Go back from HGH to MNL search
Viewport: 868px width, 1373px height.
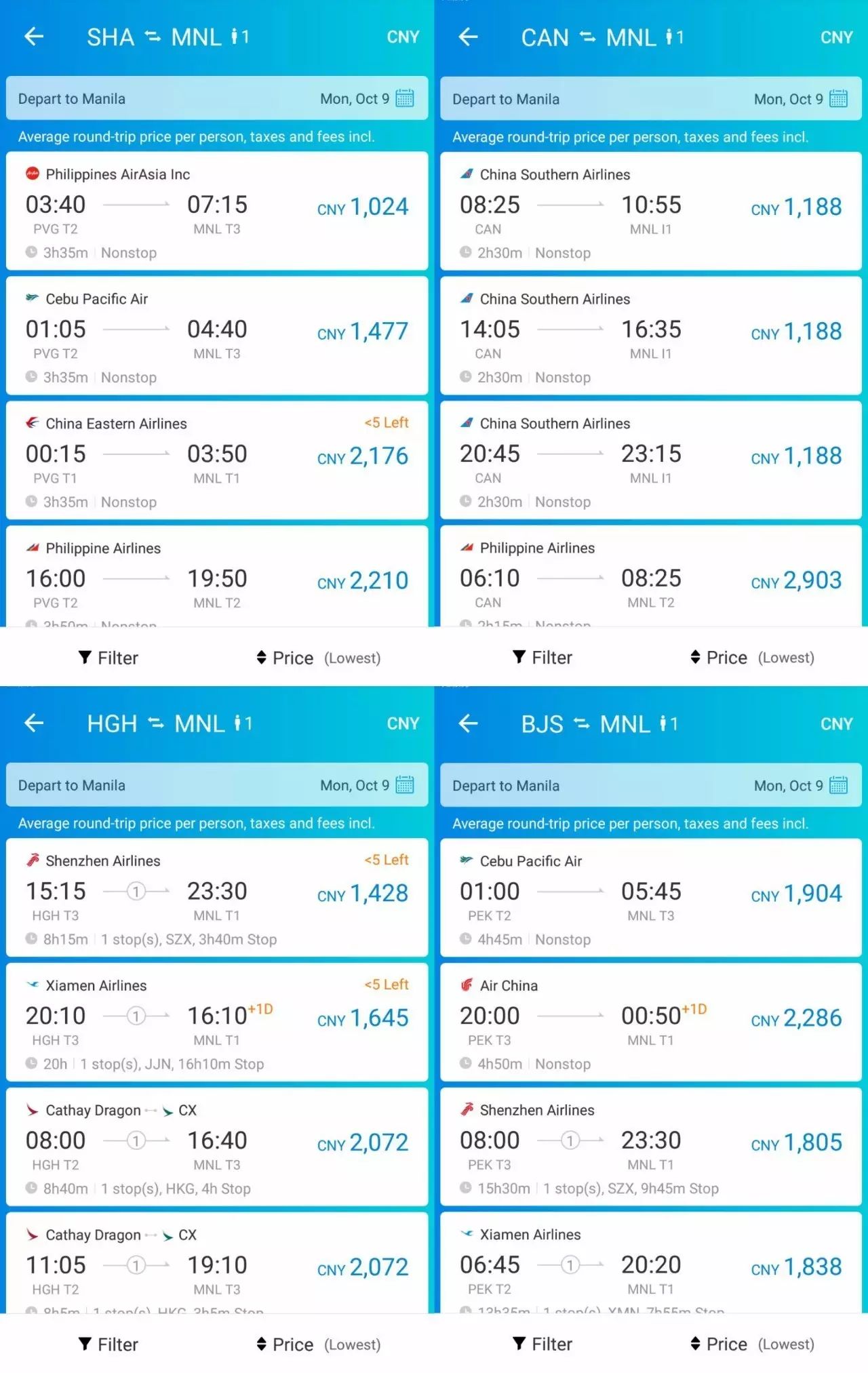coord(34,723)
